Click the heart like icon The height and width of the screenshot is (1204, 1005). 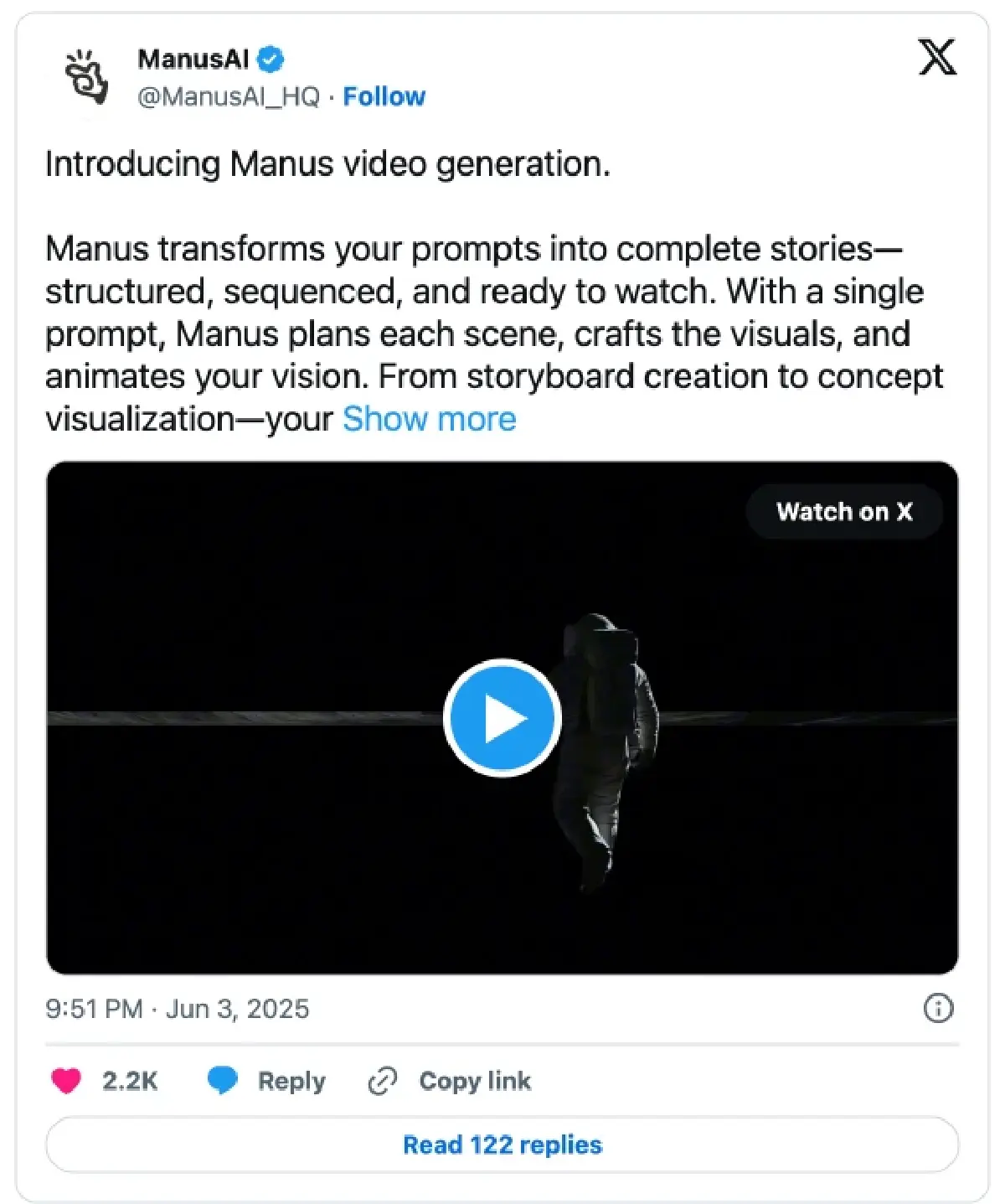67,1081
